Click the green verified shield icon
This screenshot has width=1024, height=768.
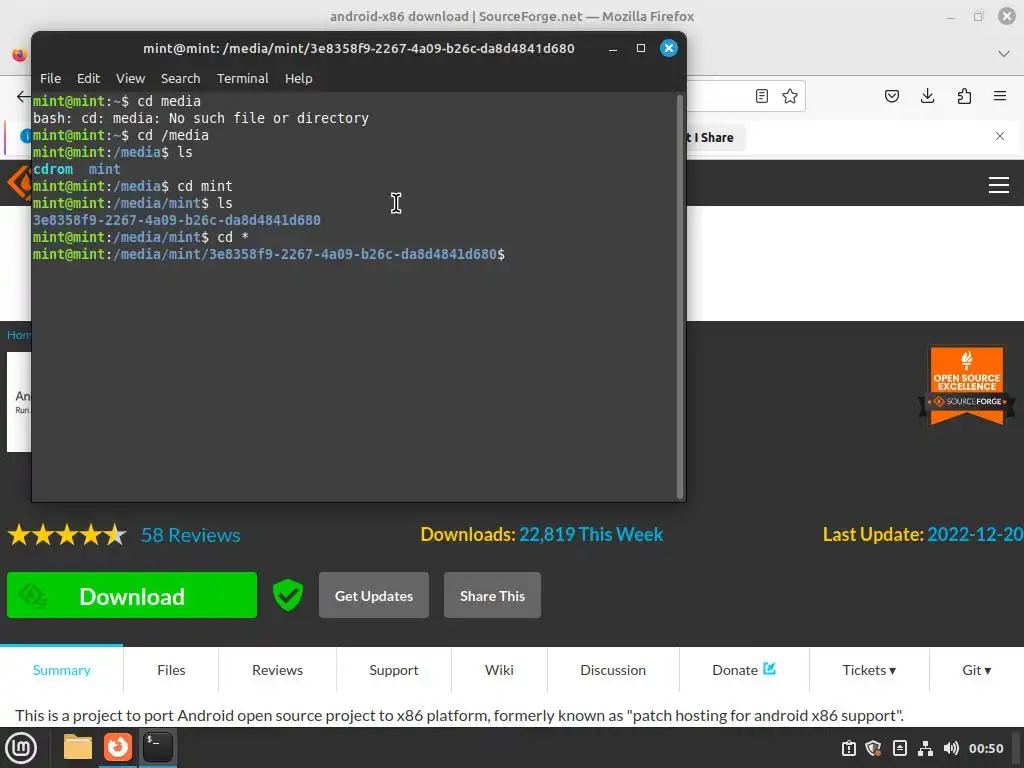pos(287,595)
